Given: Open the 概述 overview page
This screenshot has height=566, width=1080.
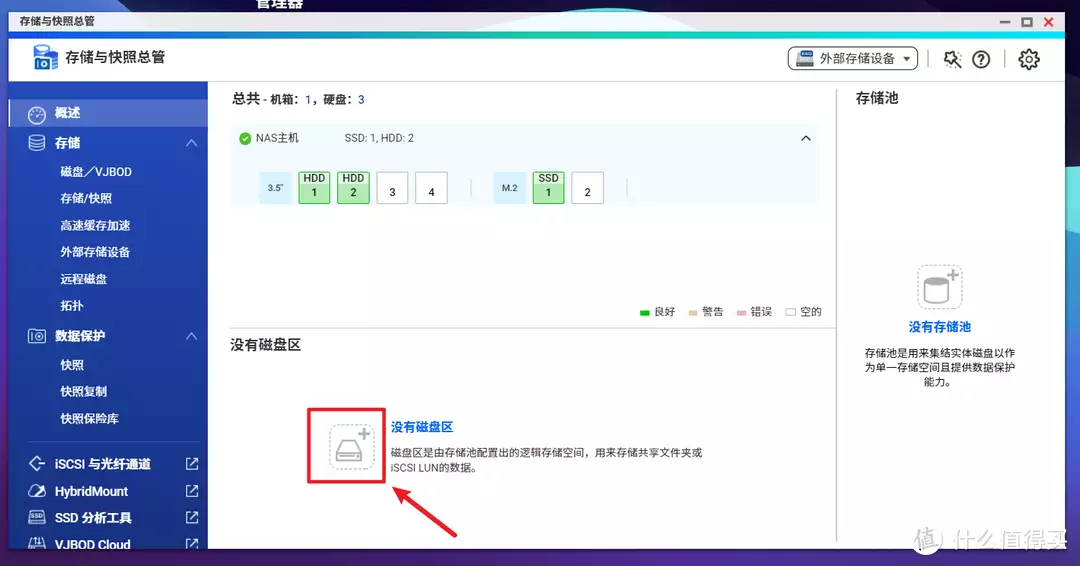Looking at the screenshot, I should pos(108,113).
